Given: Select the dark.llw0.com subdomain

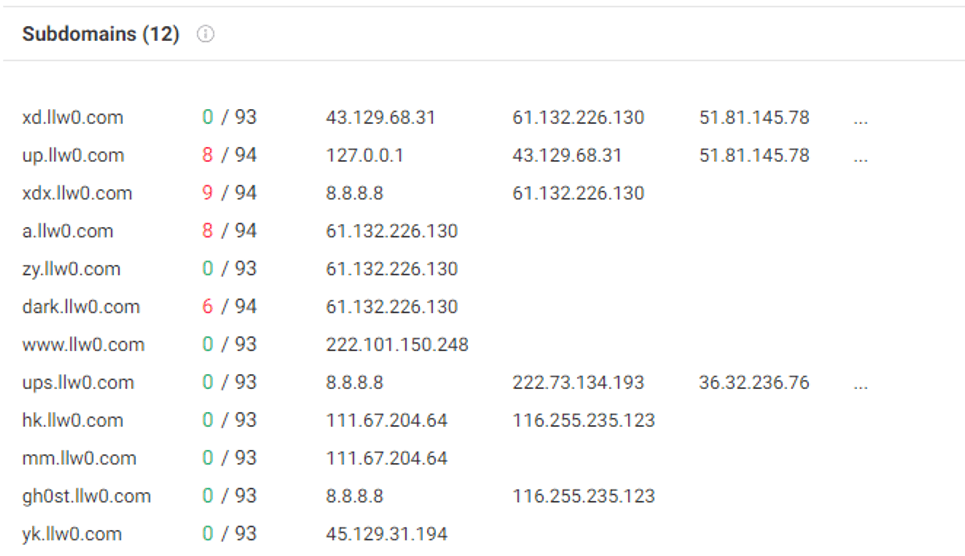Looking at the screenshot, I should 81,307.
